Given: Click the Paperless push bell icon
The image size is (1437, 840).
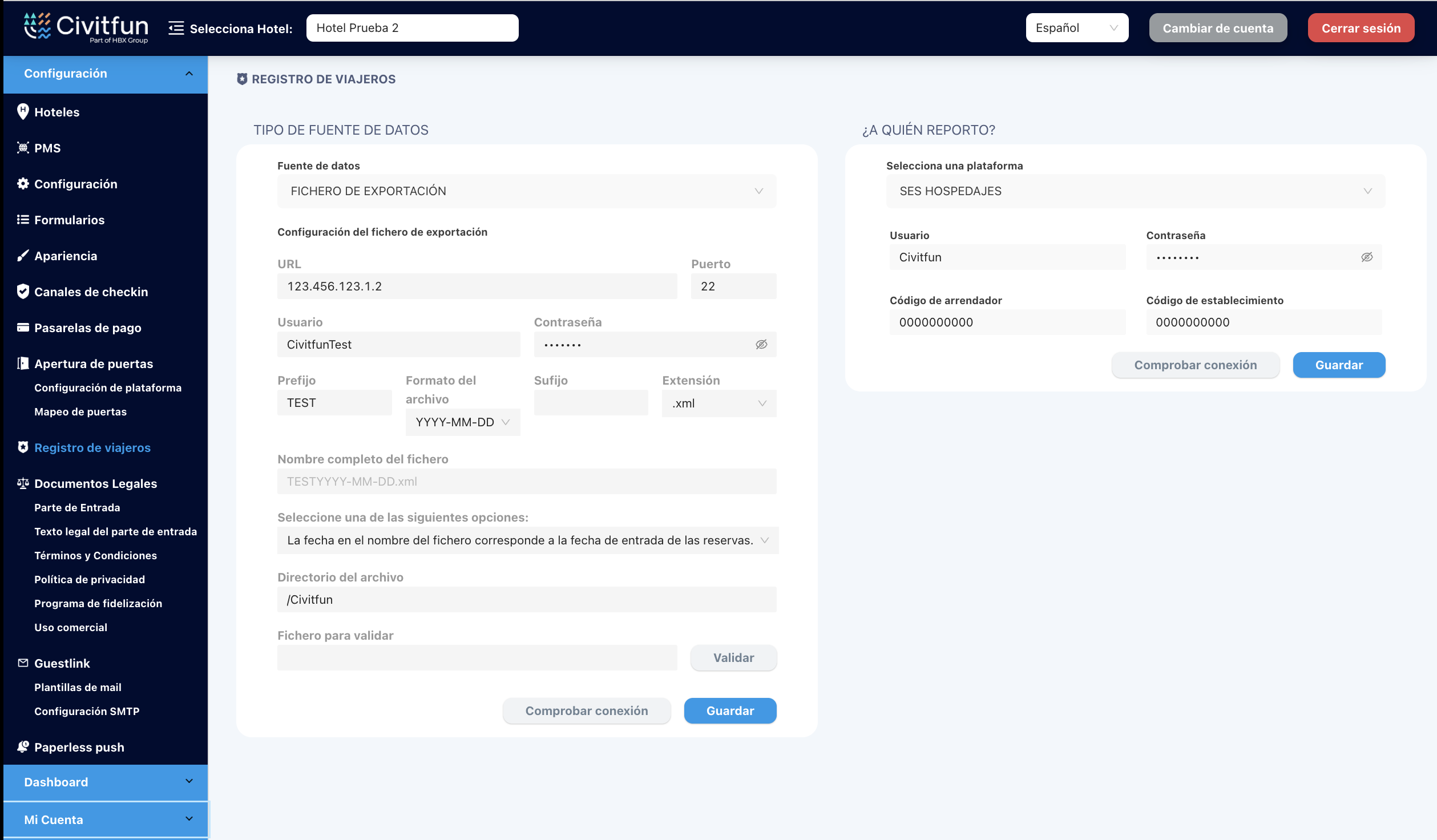Looking at the screenshot, I should (x=23, y=747).
